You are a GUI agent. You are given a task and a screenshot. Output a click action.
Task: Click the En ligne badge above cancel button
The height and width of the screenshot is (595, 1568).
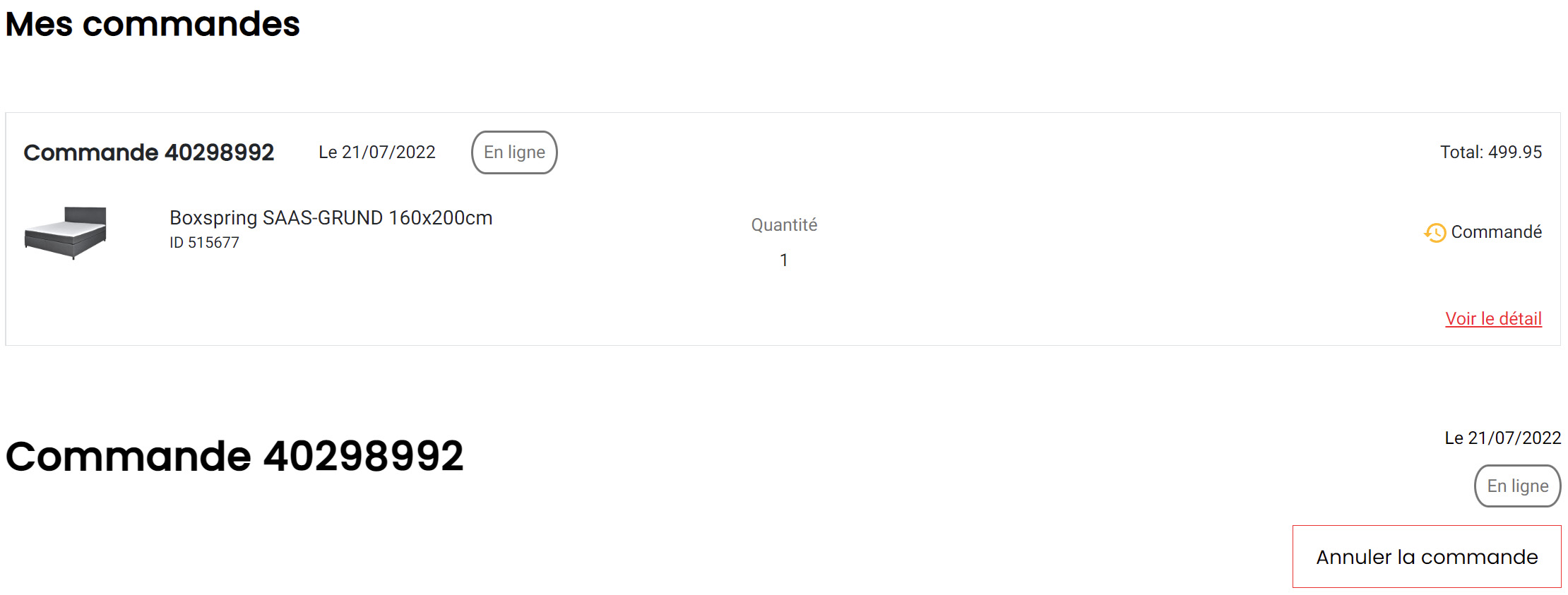pos(1517,486)
